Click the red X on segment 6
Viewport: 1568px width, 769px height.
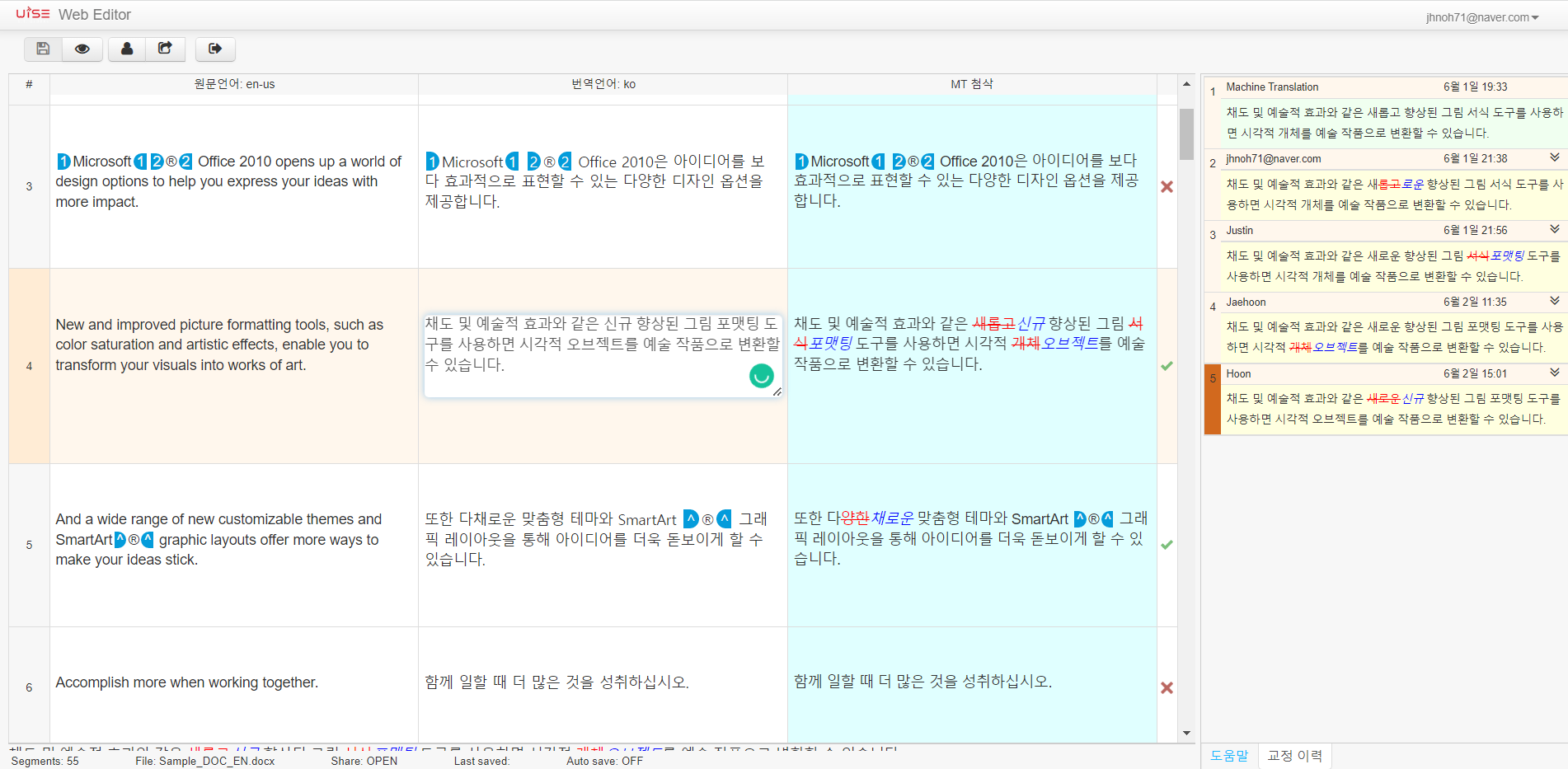pos(1167,688)
